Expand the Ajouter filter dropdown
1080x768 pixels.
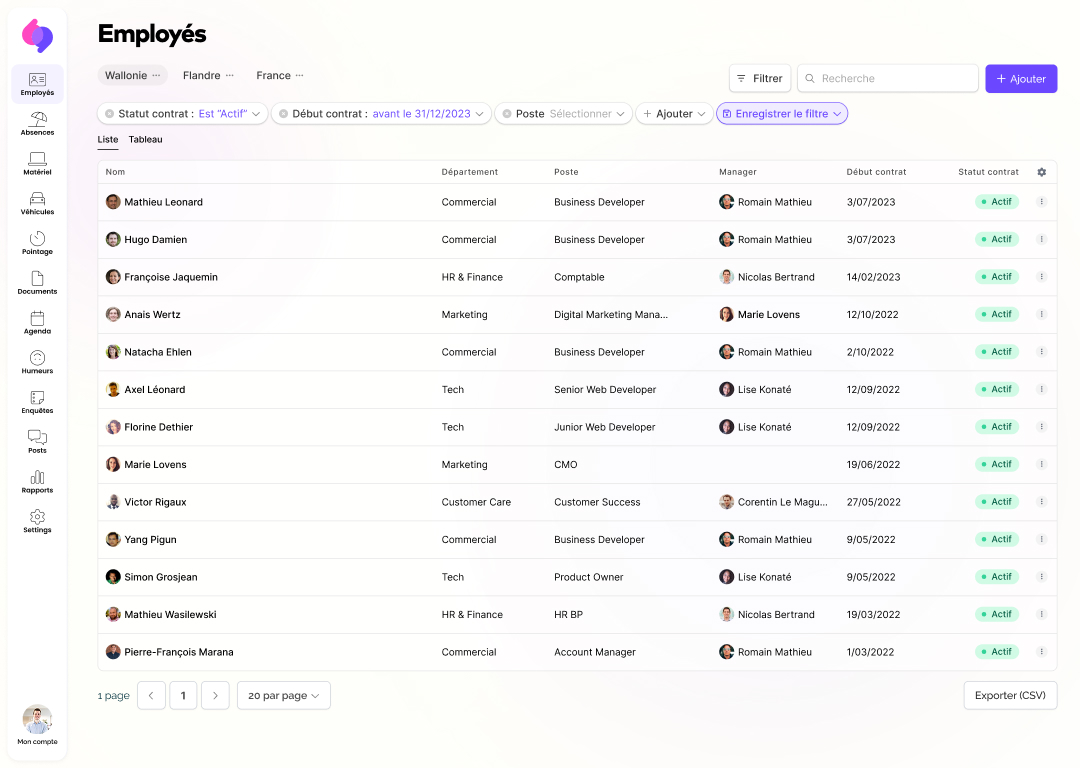(674, 114)
